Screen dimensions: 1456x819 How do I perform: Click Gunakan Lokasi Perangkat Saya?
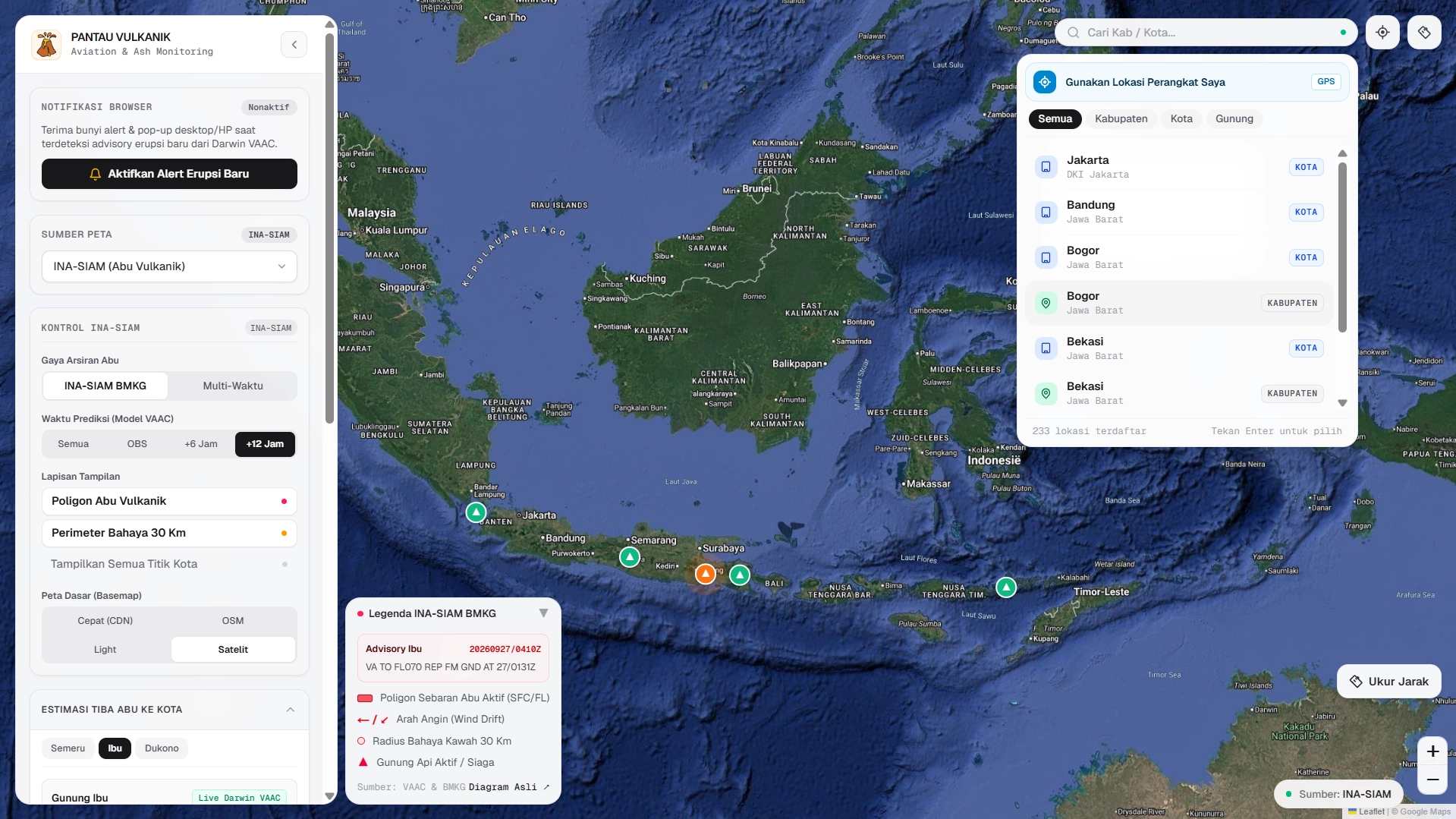click(x=1186, y=82)
